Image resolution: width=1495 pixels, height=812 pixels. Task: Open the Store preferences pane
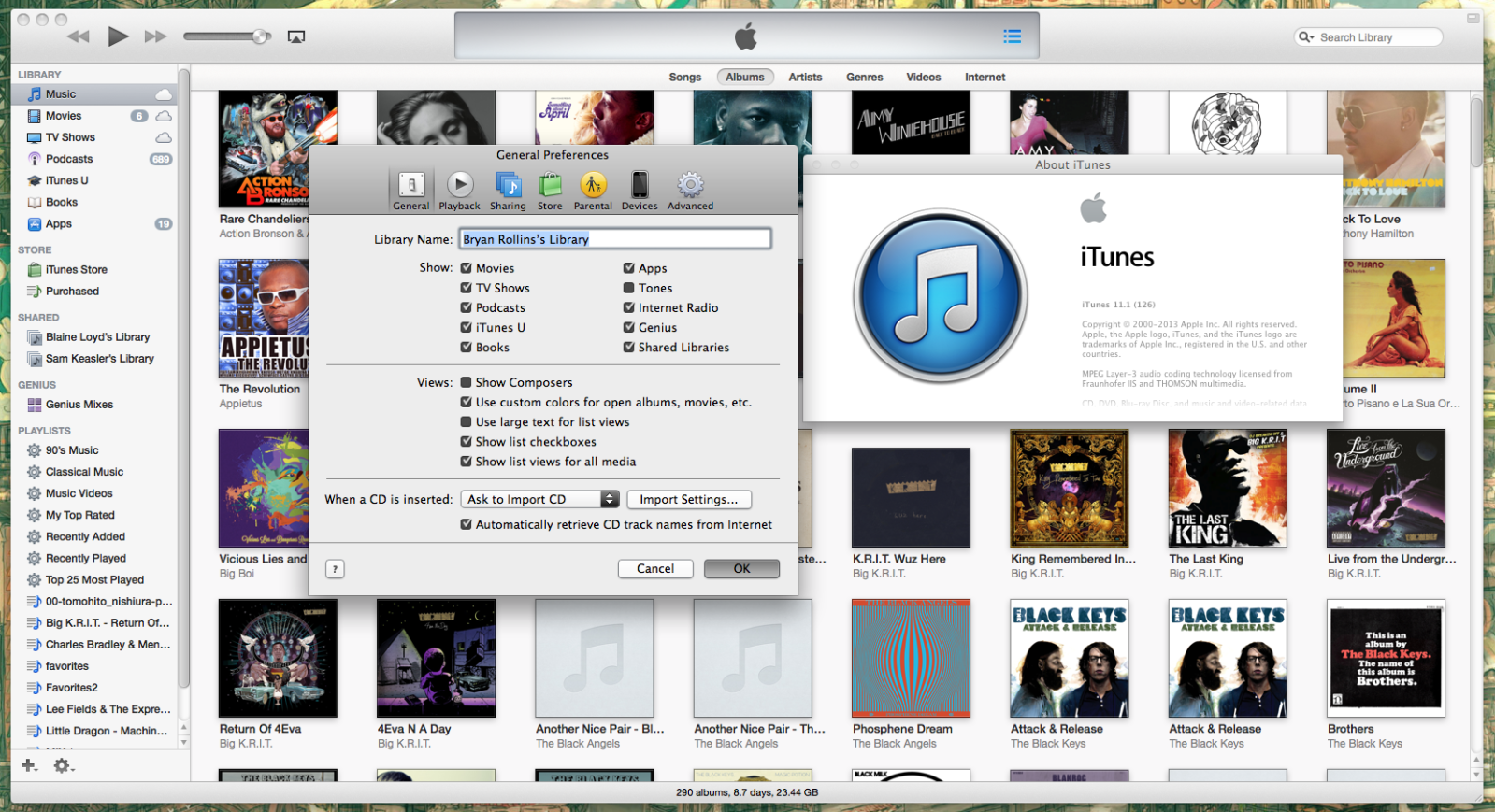[x=550, y=191]
